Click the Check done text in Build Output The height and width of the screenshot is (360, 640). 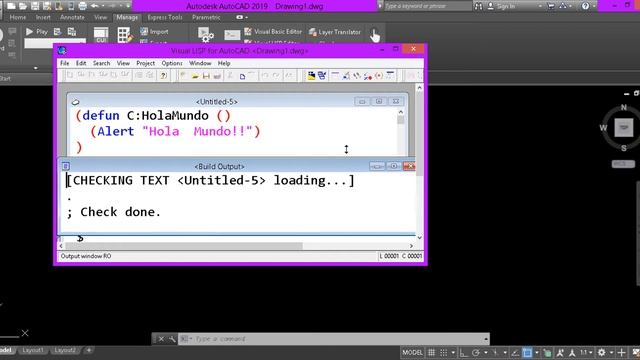pos(120,212)
